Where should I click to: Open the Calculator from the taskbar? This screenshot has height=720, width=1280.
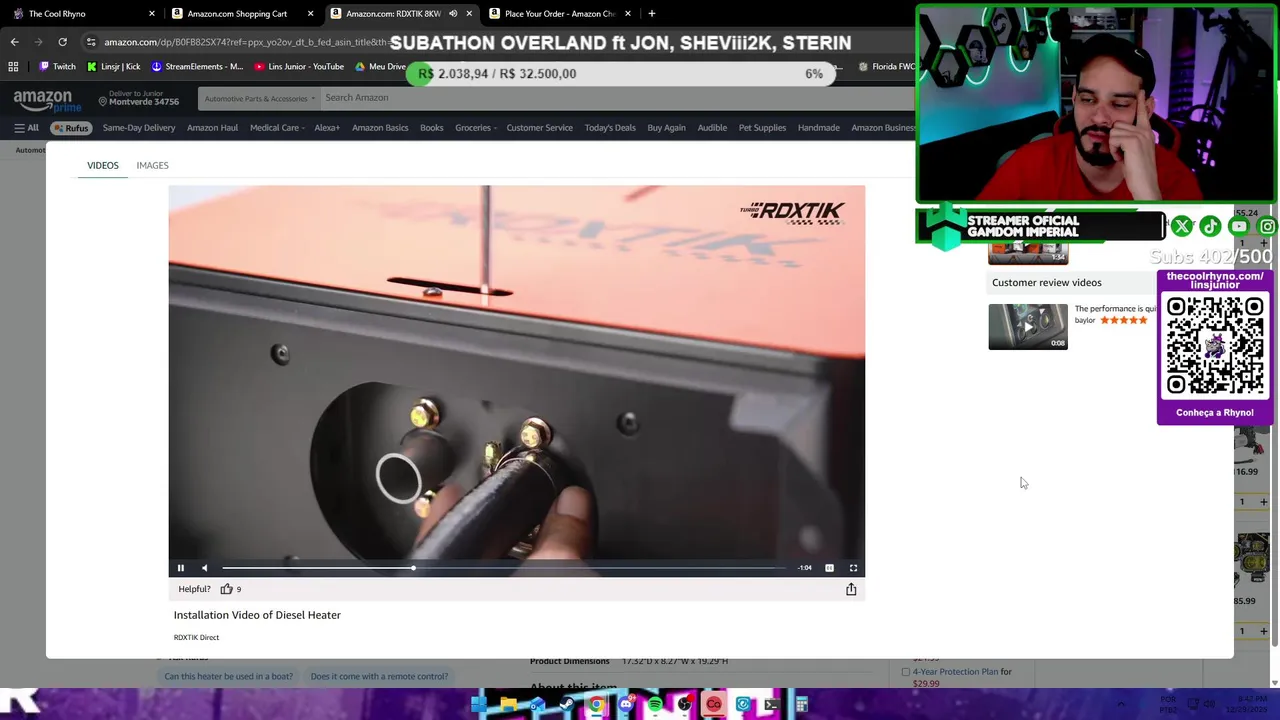(x=801, y=705)
